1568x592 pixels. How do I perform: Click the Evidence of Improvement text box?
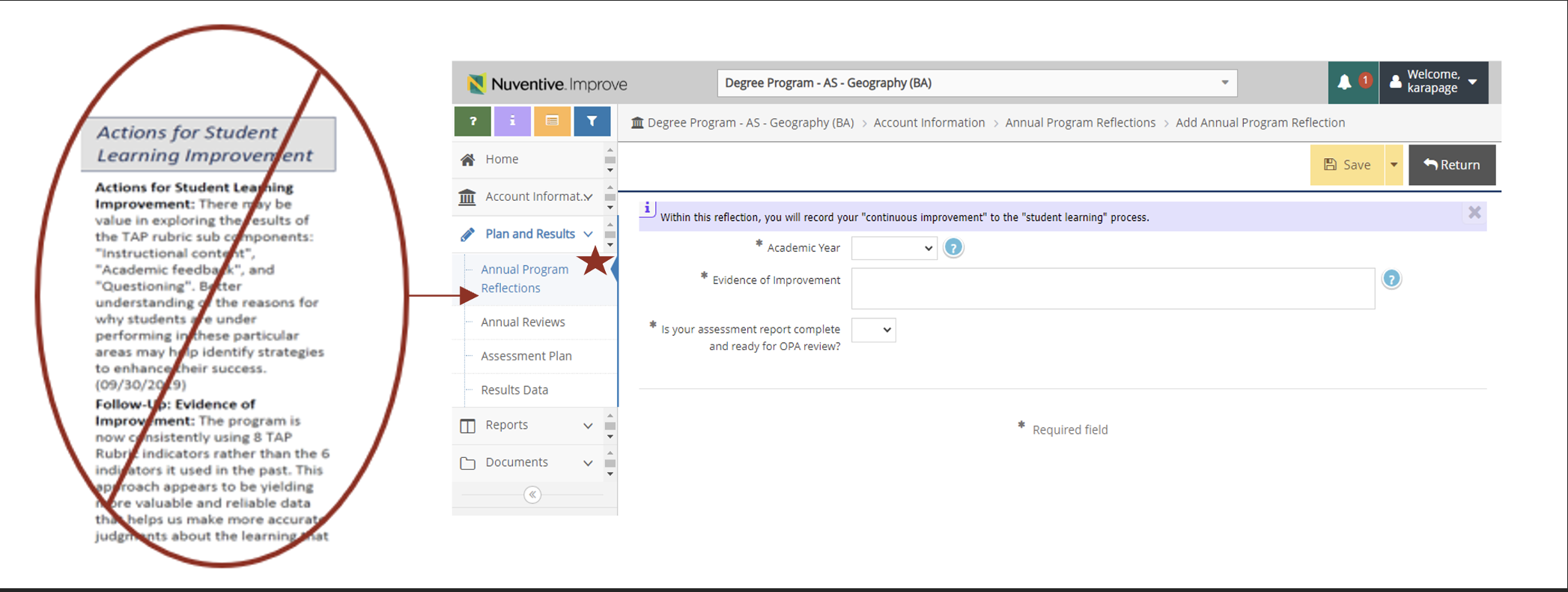1113,289
